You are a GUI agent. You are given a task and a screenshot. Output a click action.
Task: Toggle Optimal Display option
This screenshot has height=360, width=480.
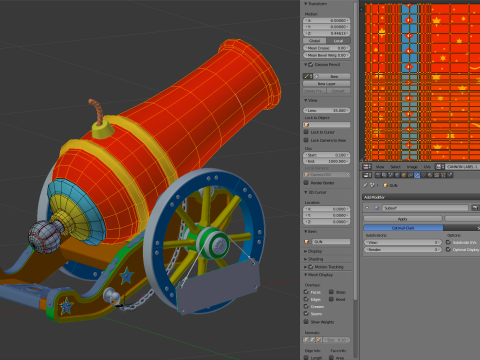click(448, 249)
